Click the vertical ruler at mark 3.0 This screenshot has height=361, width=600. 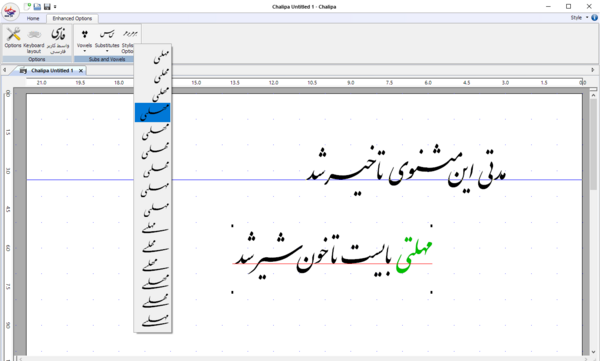pyautogui.click(x=8, y=171)
